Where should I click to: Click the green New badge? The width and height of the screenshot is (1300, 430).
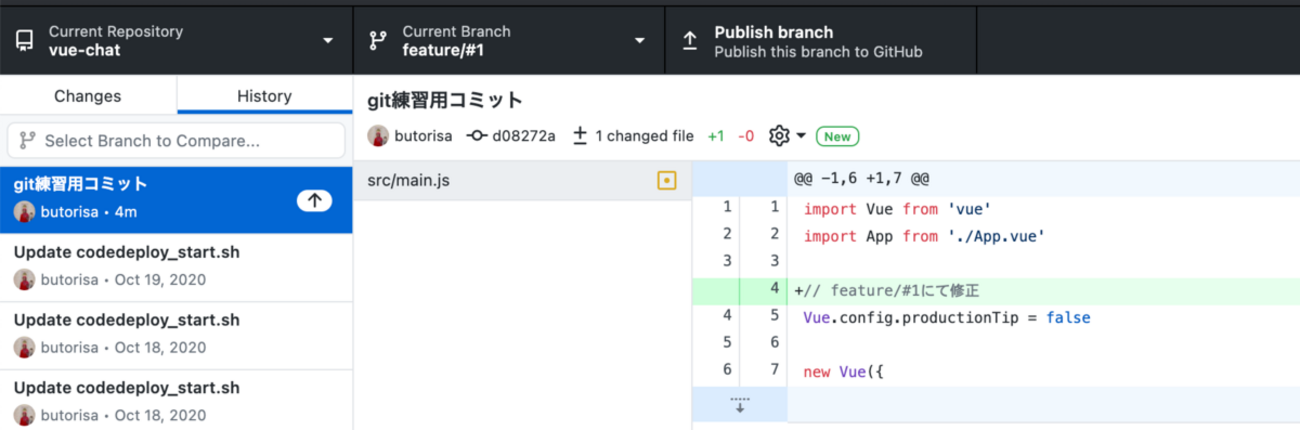coord(837,136)
